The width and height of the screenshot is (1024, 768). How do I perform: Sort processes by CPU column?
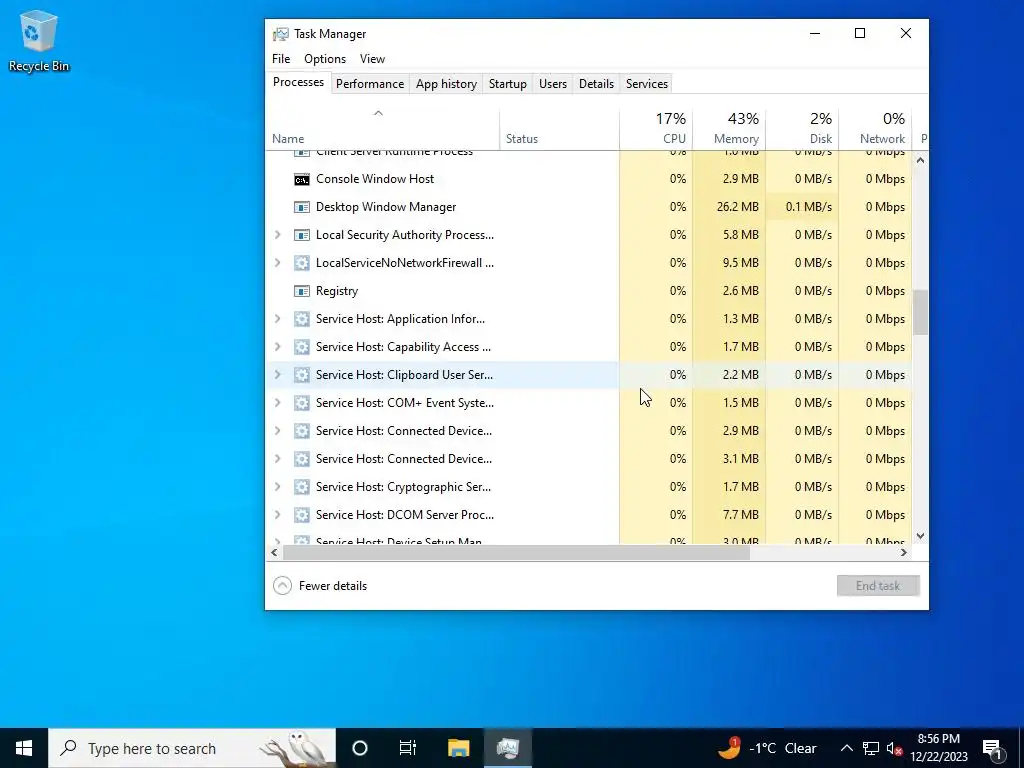pos(656,129)
